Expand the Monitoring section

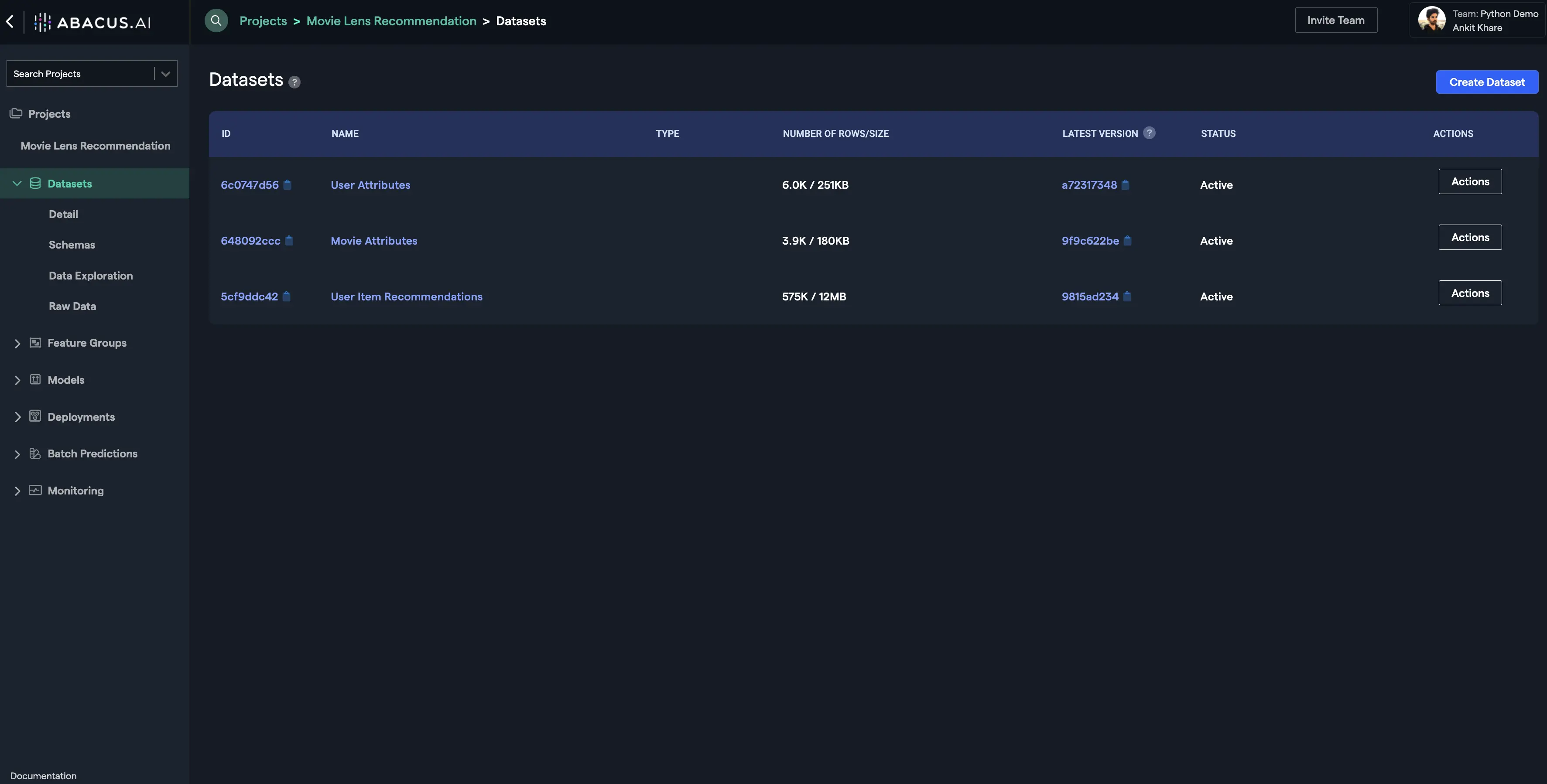(17, 491)
